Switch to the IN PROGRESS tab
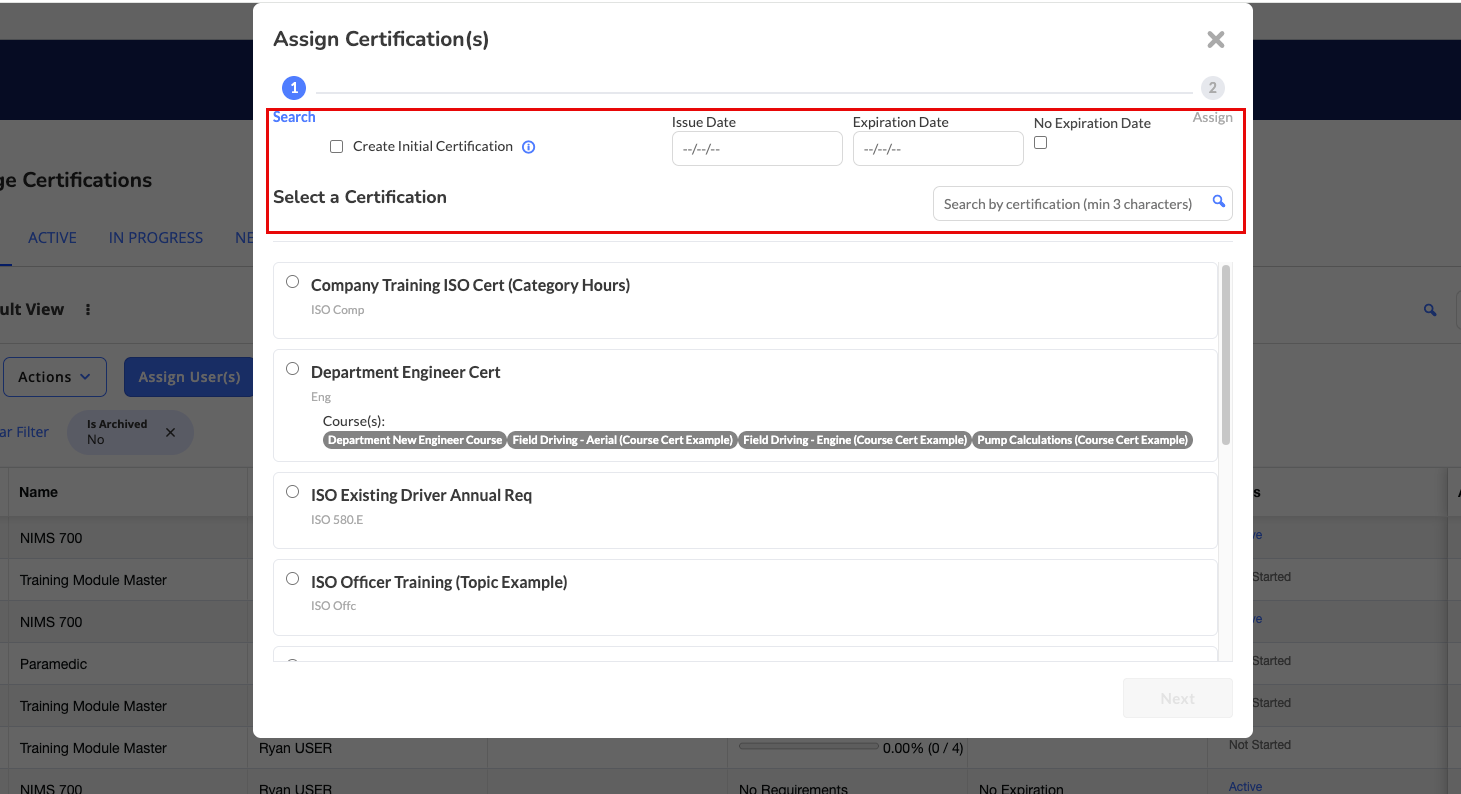The height and width of the screenshot is (794, 1461). [x=156, y=238]
